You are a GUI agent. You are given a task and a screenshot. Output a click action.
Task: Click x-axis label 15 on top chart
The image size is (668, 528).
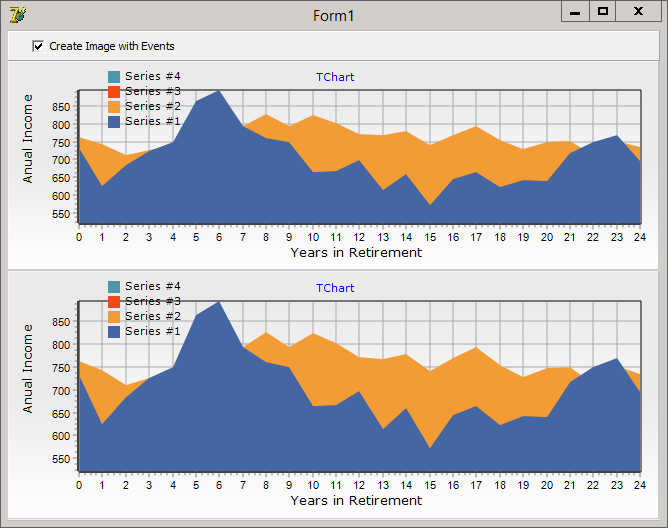pos(430,237)
